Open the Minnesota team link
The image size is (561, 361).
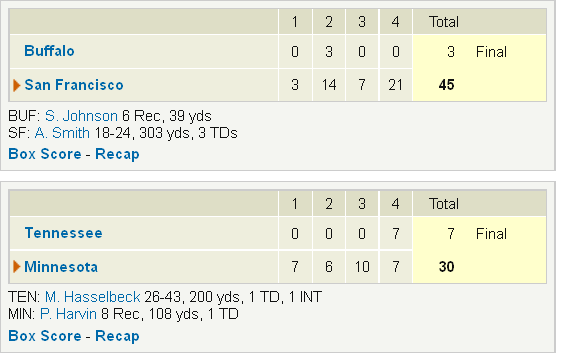point(61,267)
